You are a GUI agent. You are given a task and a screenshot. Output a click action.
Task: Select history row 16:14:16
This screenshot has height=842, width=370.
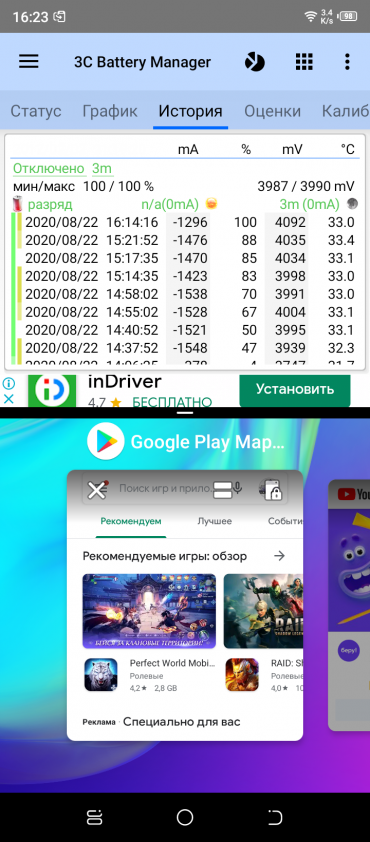coord(185,222)
